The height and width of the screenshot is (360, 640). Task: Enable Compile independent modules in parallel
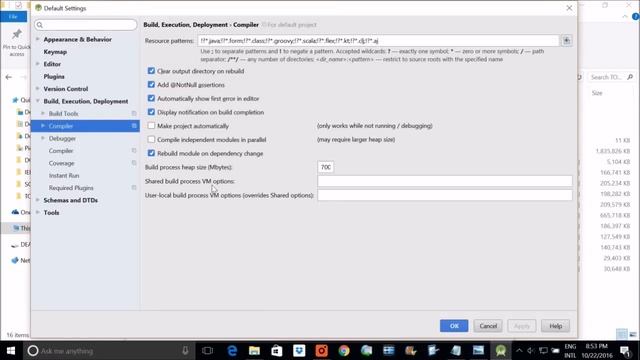(x=151, y=140)
